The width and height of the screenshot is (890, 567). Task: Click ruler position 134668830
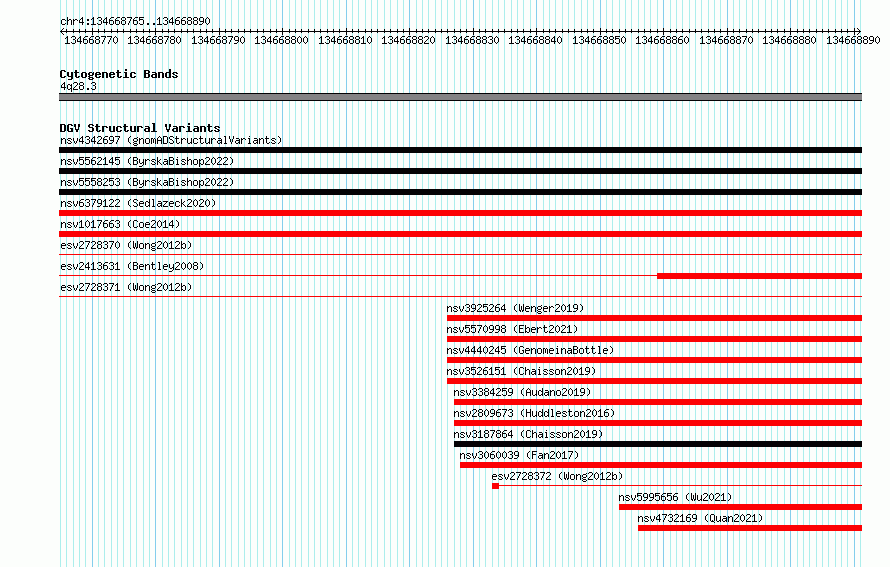472,40
